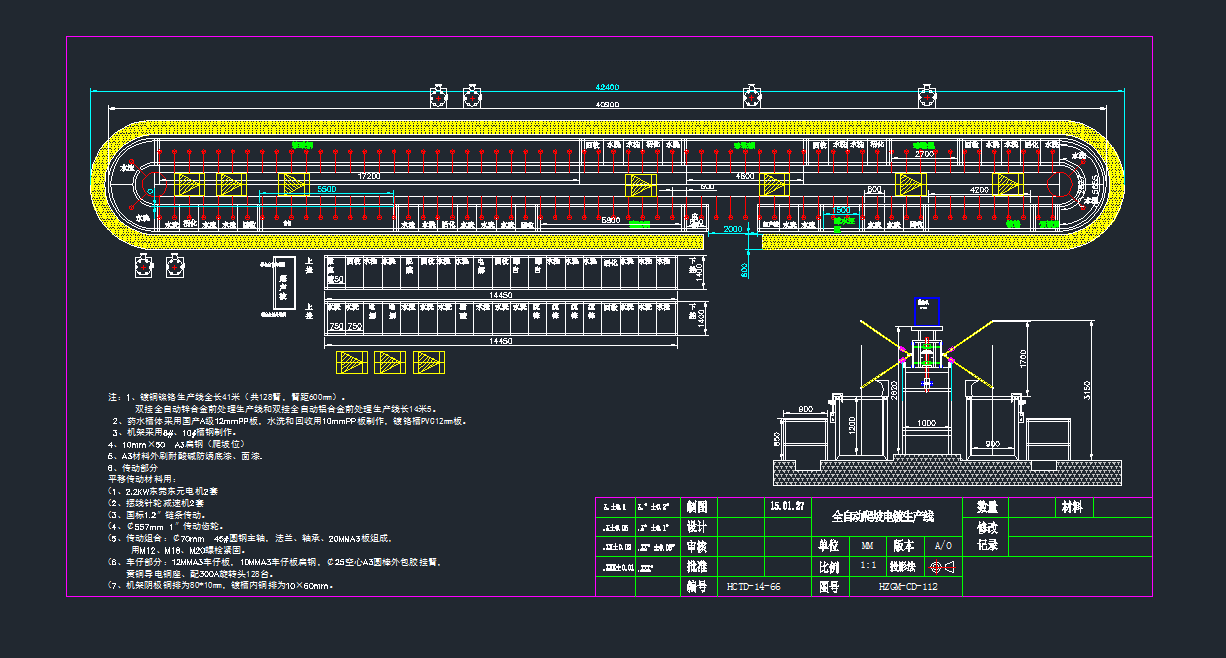Select the 1:1 scale value
Viewport: 1226px width, 658px height.
click(x=868, y=566)
